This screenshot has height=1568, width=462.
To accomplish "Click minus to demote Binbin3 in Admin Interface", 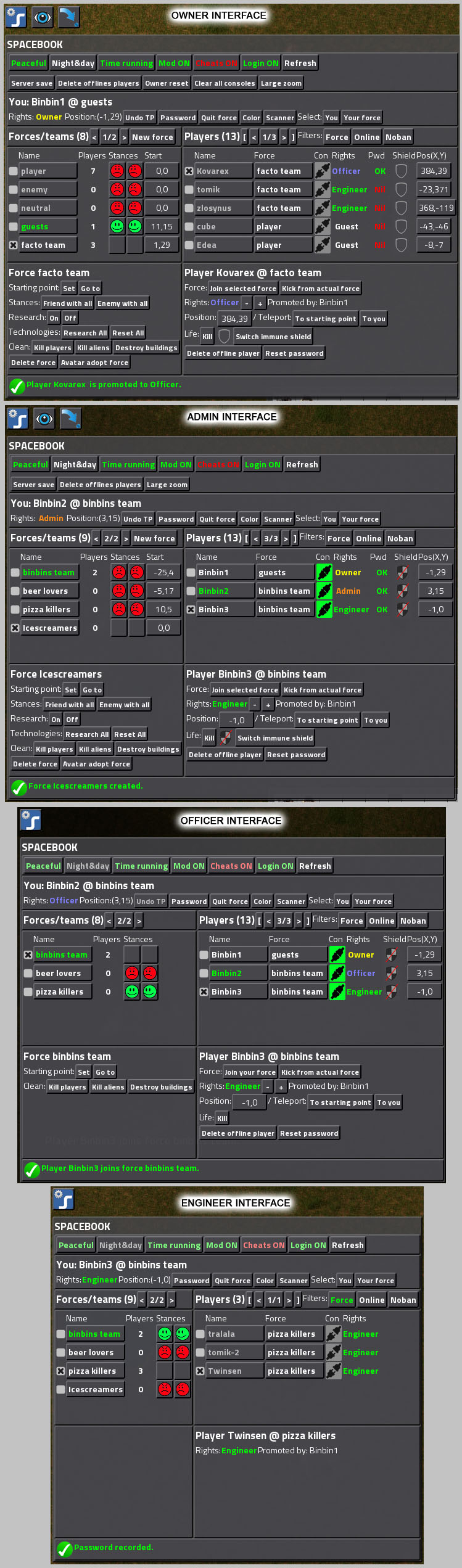I will 254,704.
